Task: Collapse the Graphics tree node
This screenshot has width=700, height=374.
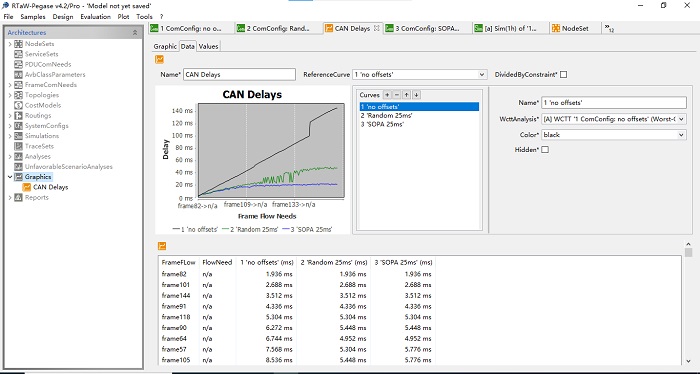Action: 10,177
